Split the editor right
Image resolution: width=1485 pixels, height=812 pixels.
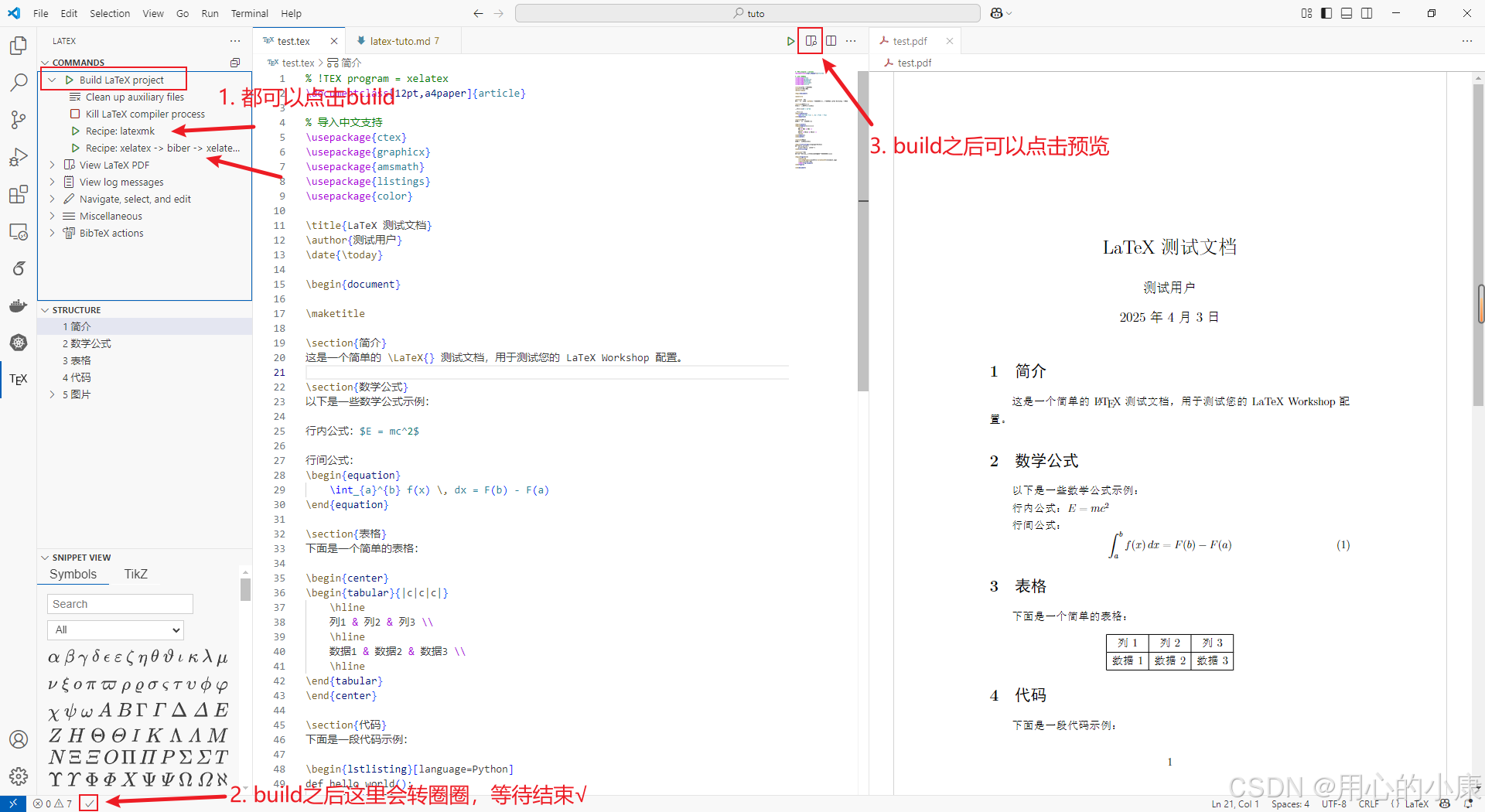(831, 41)
